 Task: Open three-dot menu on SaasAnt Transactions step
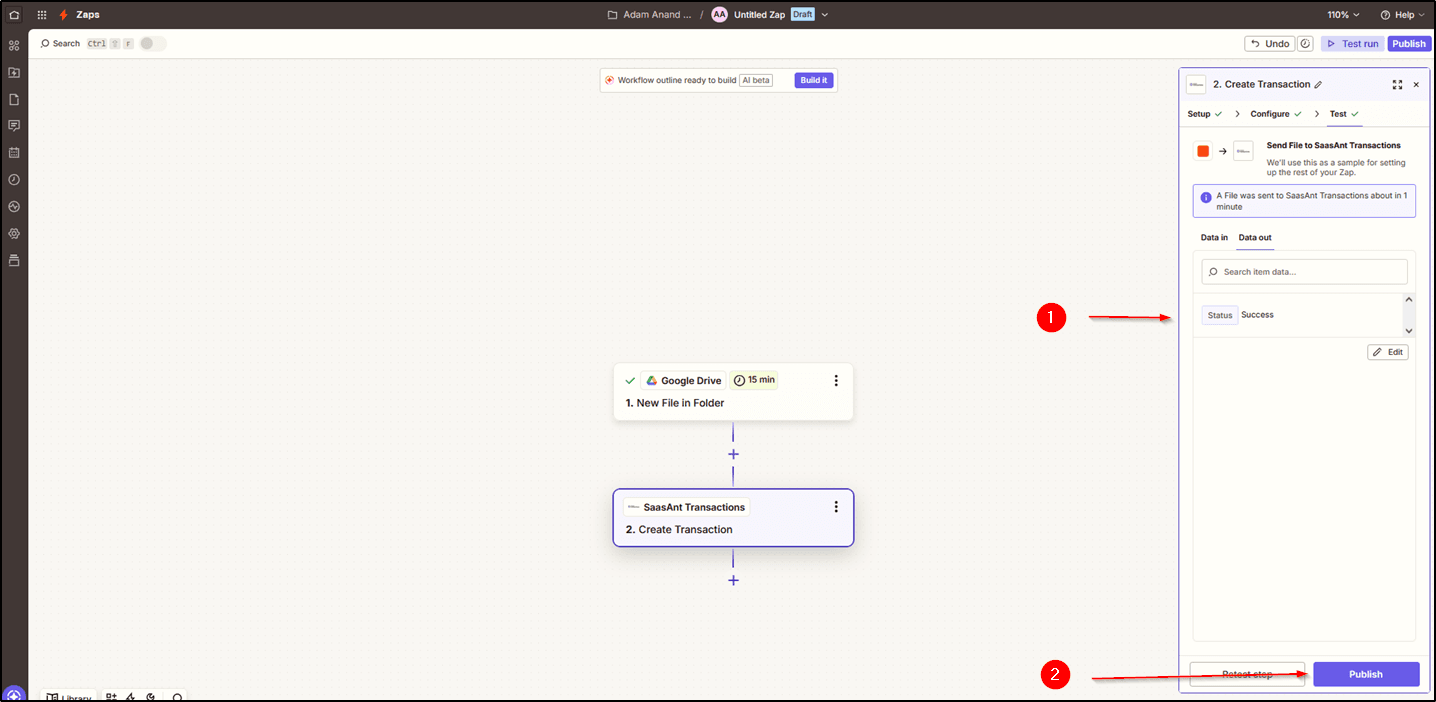coord(836,507)
